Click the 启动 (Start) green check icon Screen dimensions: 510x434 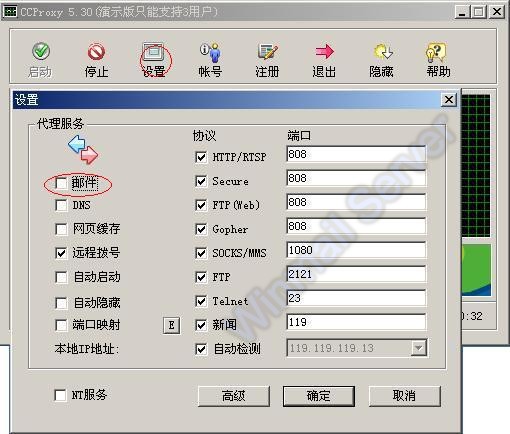click(41, 51)
